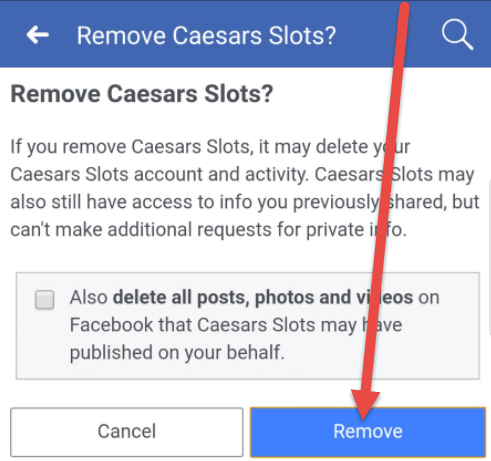Click 'Facebook that Caesars Slots may have' line

pos(236,325)
